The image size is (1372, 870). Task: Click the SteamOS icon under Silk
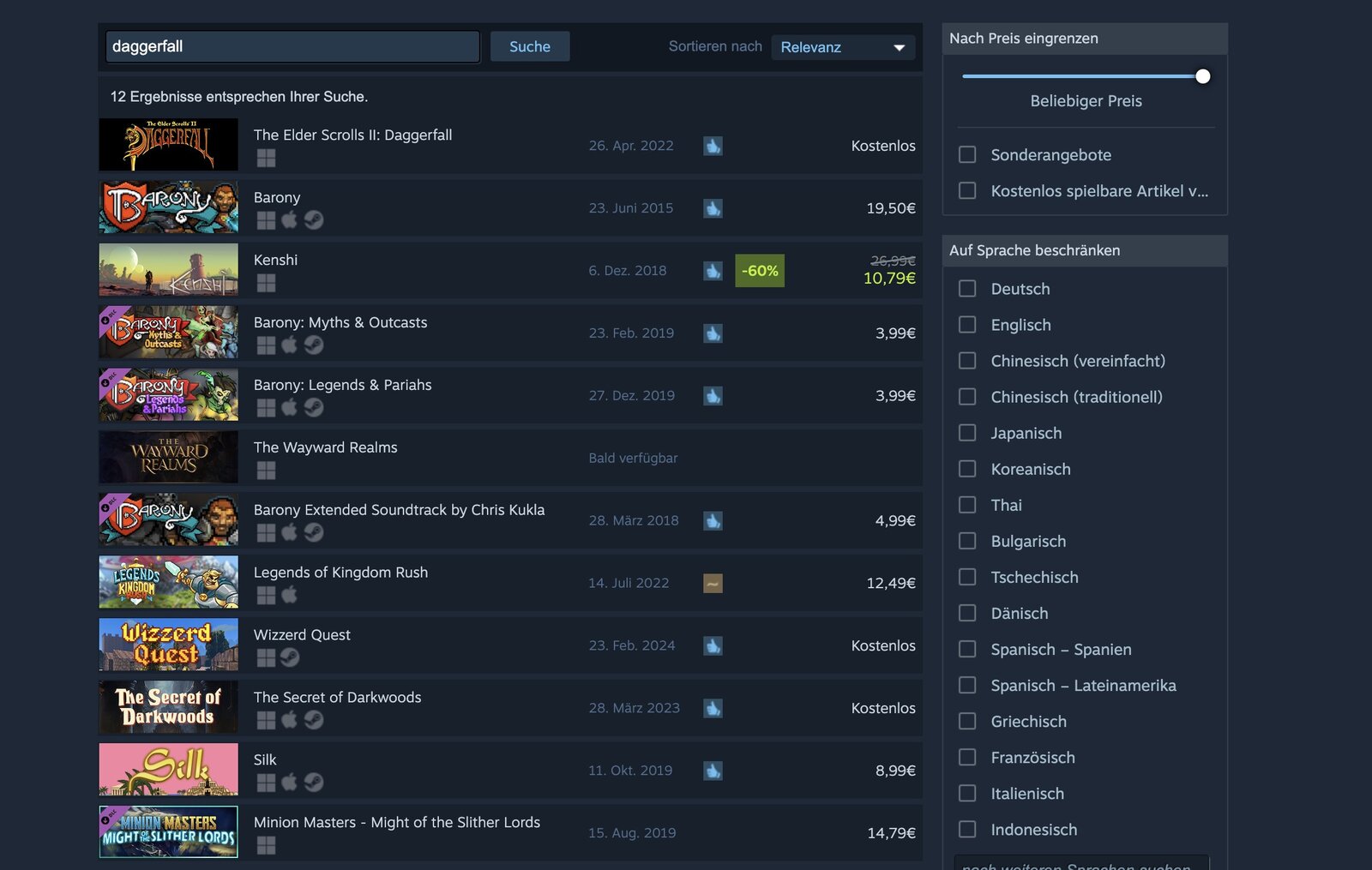pyautogui.click(x=314, y=783)
